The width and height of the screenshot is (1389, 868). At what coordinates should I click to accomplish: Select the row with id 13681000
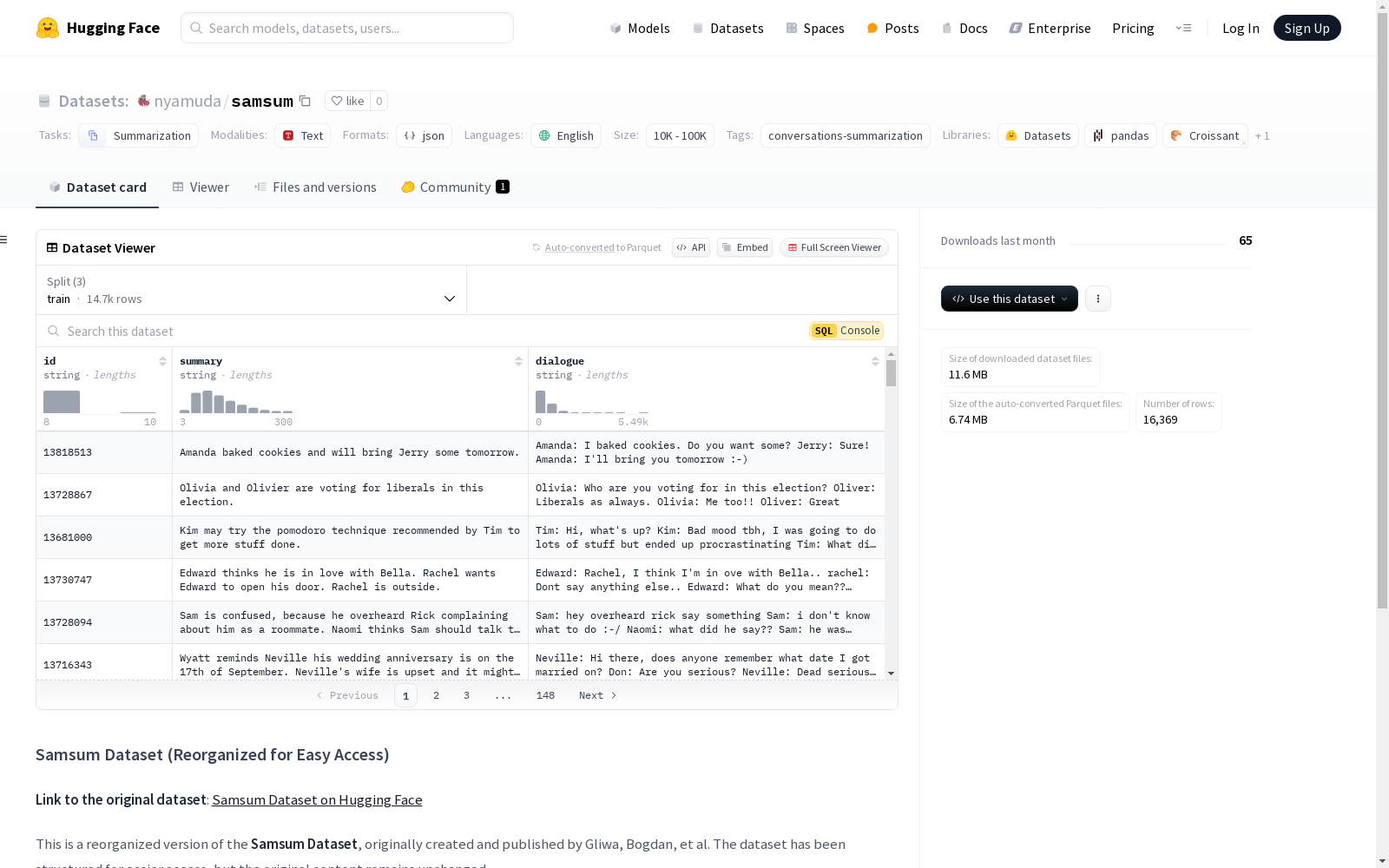pos(460,537)
